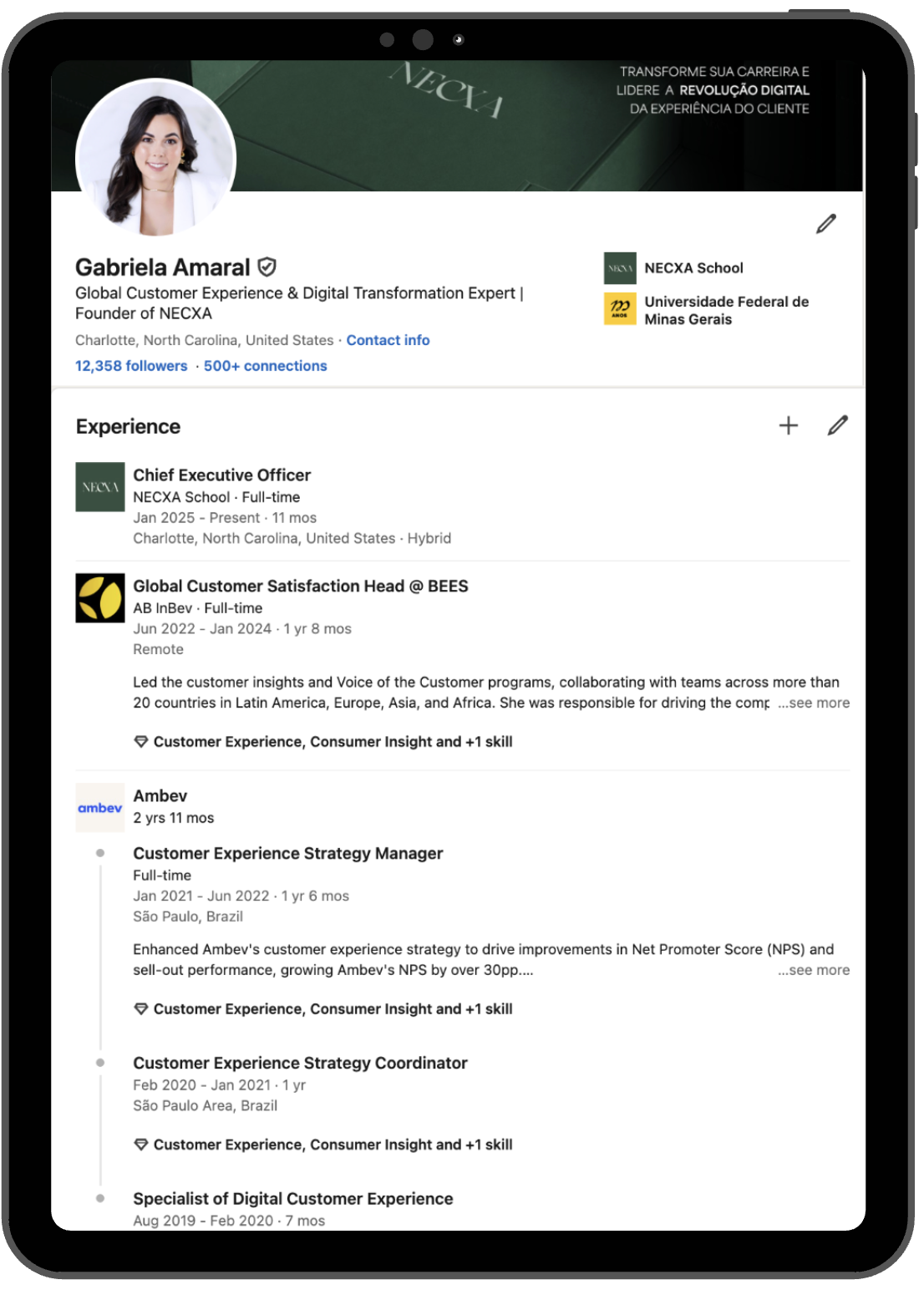Click the NECXA School logo near profile header
The height and width of the screenshot is (1290, 924).
pos(620,268)
